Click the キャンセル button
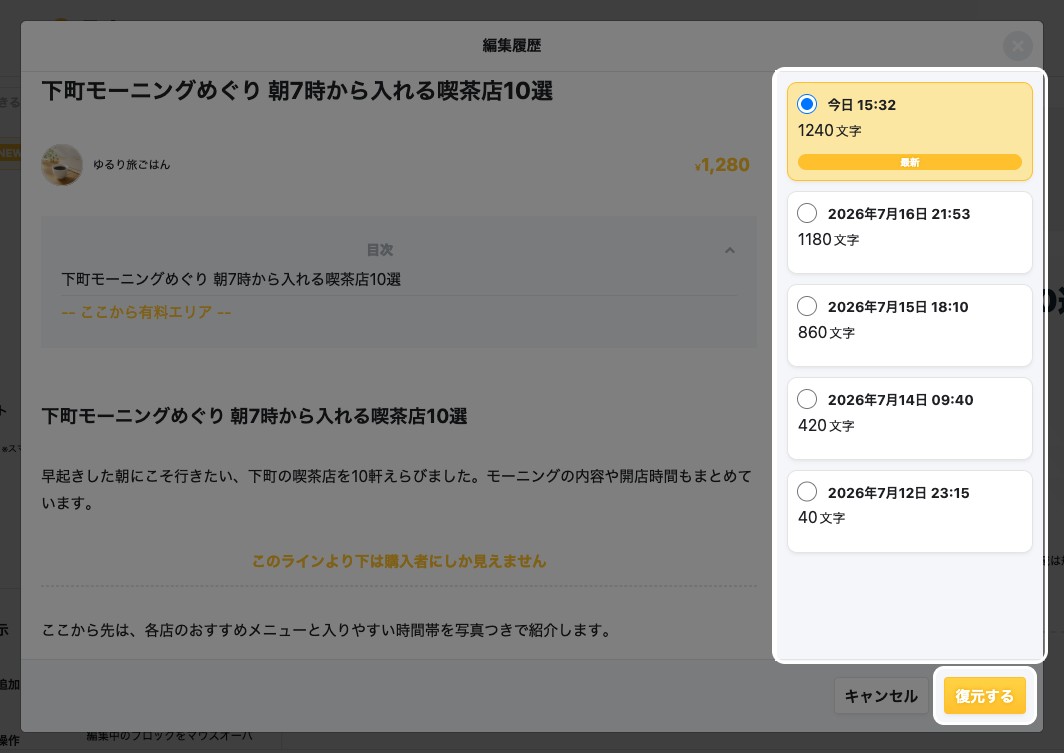Image resolution: width=1064 pixels, height=753 pixels. pos(881,696)
